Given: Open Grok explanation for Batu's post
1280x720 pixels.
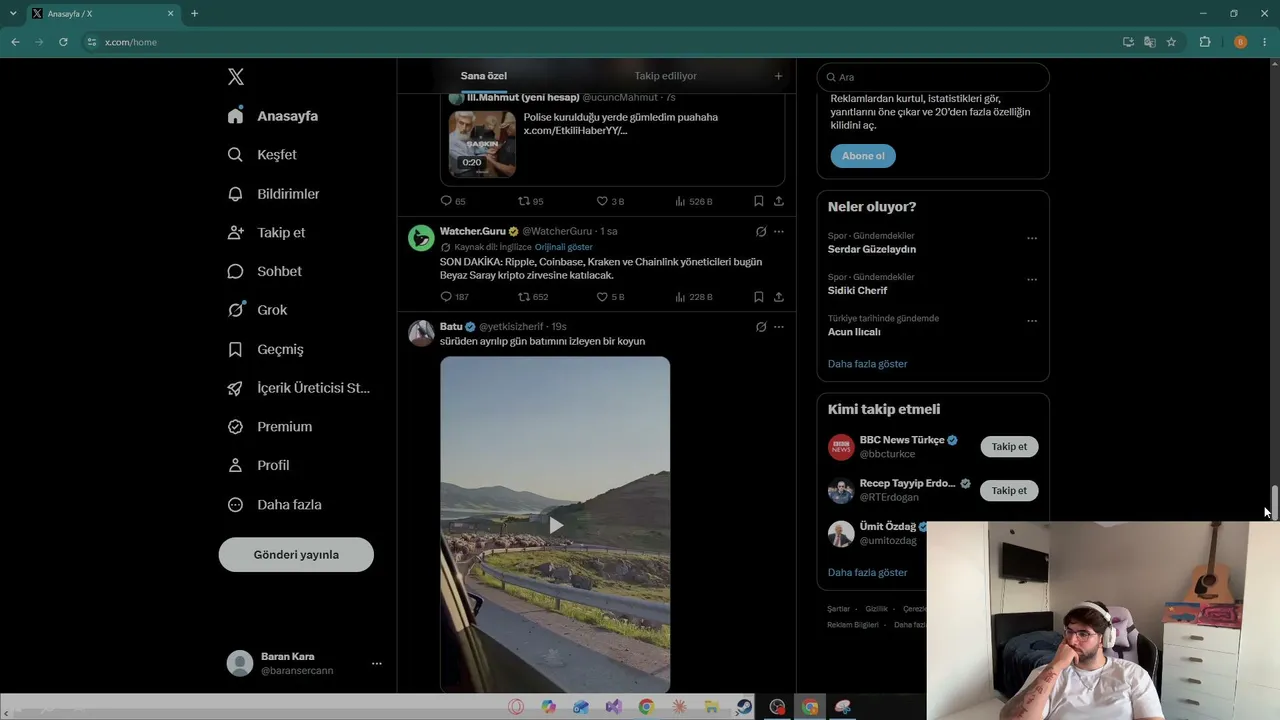Looking at the screenshot, I should click(x=761, y=327).
